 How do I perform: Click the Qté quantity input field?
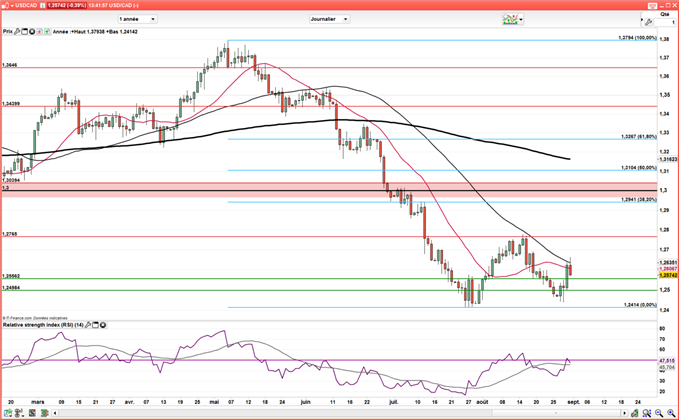(x=665, y=23)
